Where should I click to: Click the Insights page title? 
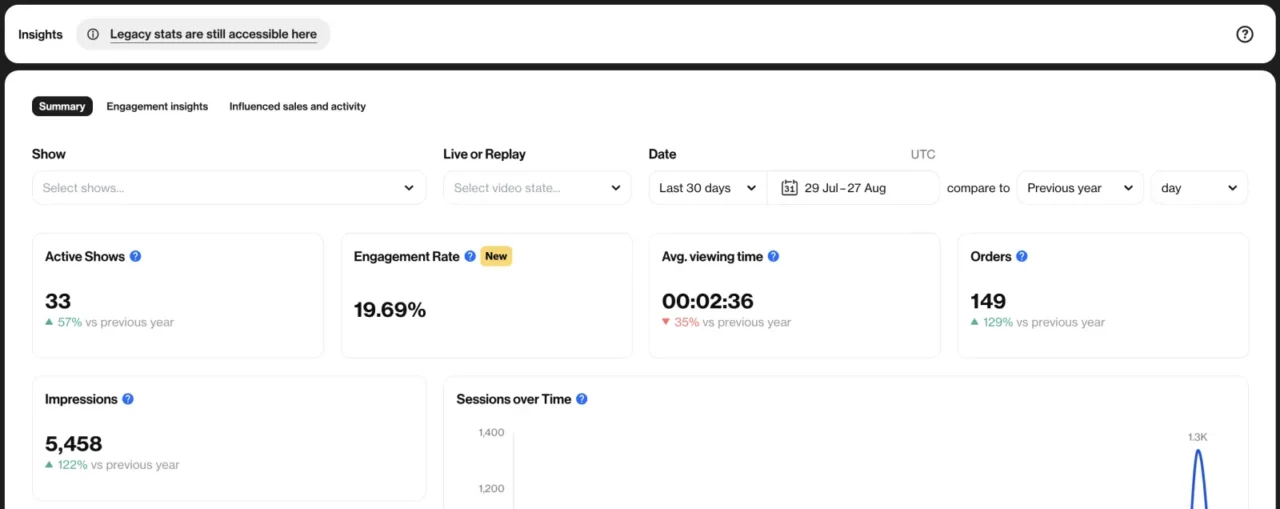40,34
